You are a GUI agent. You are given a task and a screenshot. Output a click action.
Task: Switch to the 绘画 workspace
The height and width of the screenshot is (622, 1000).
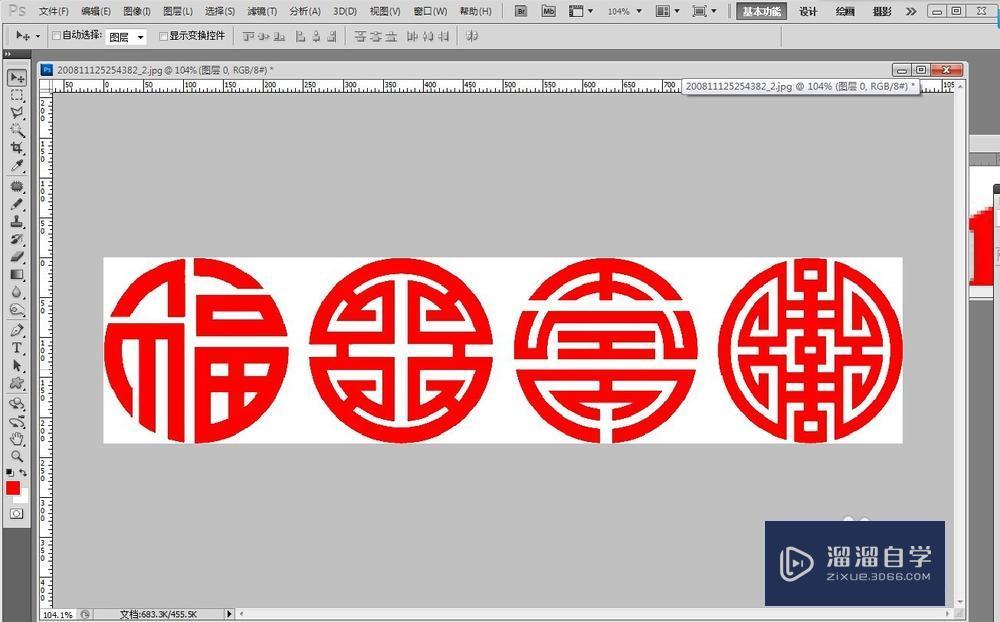pyautogui.click(x=845, y=11)
